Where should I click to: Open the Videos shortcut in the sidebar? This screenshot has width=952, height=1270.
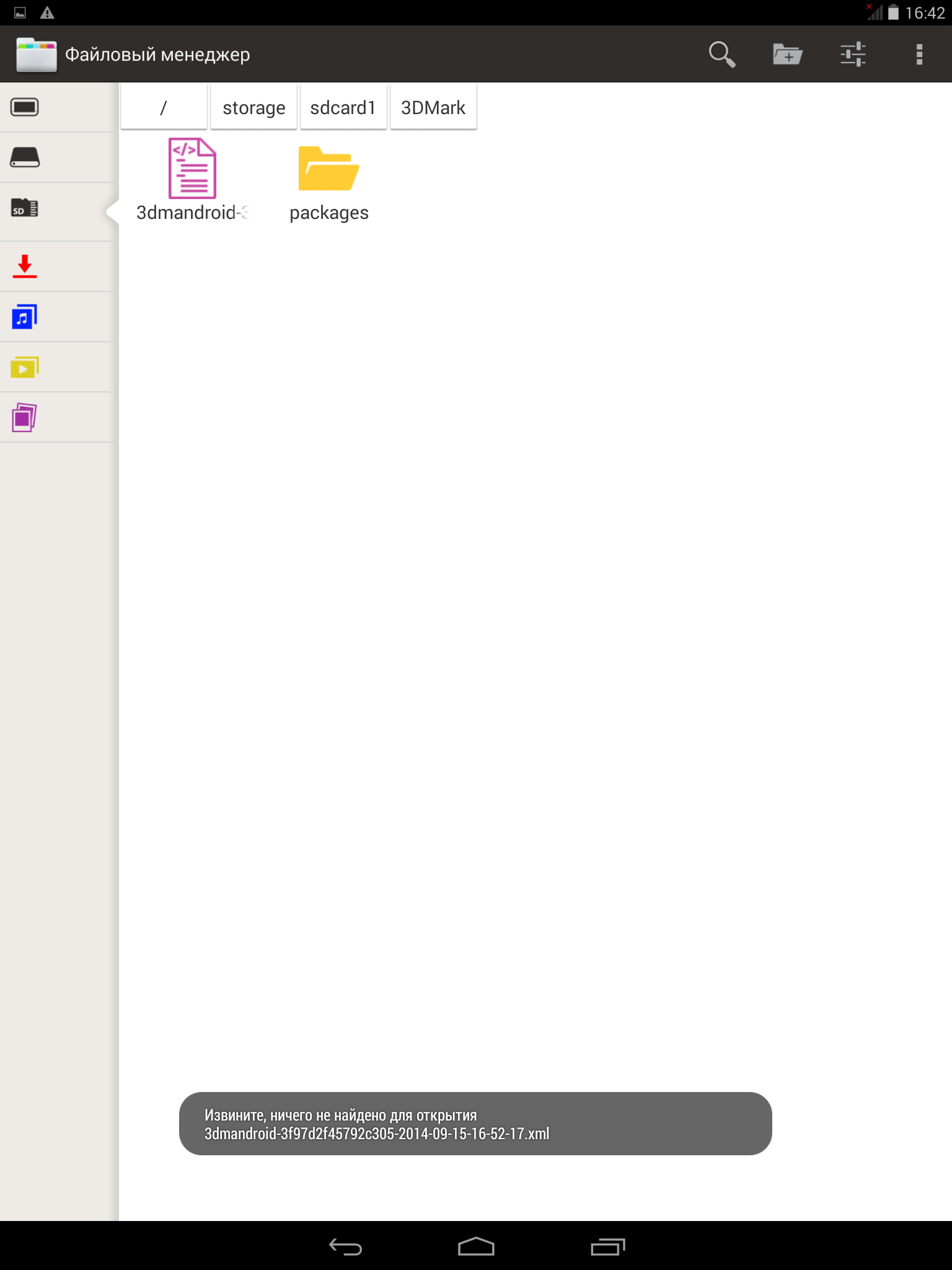click(25, 367)
